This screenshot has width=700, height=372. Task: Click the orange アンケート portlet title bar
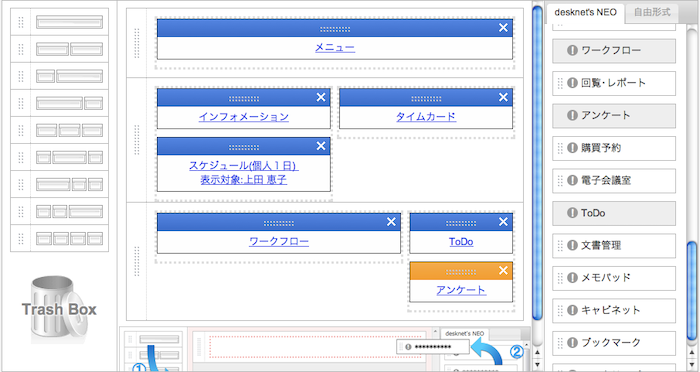click(461, 271)
